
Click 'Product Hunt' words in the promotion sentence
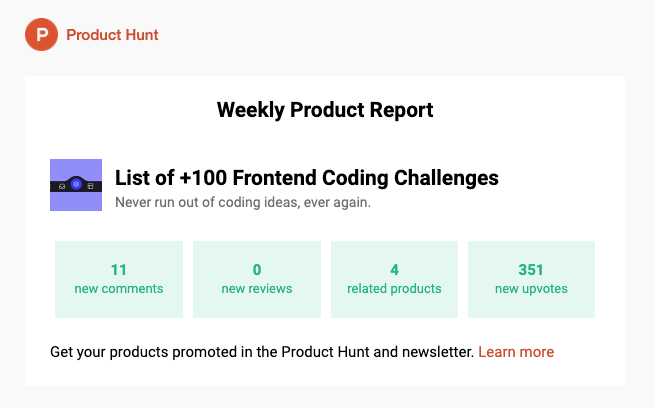[325, 352]
